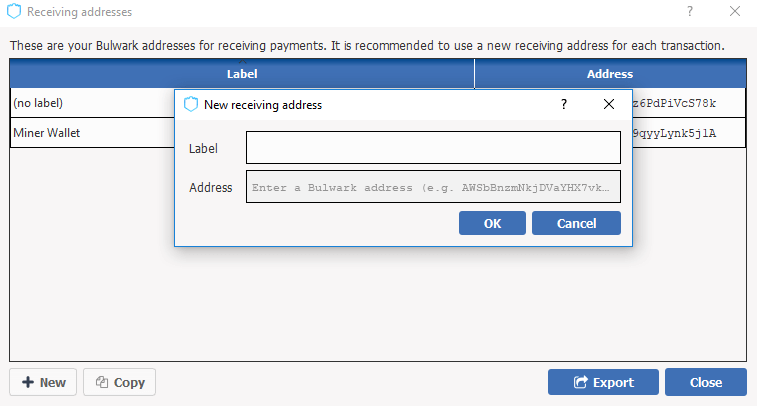Click the blue Close button at bottom

pos(706,382)
